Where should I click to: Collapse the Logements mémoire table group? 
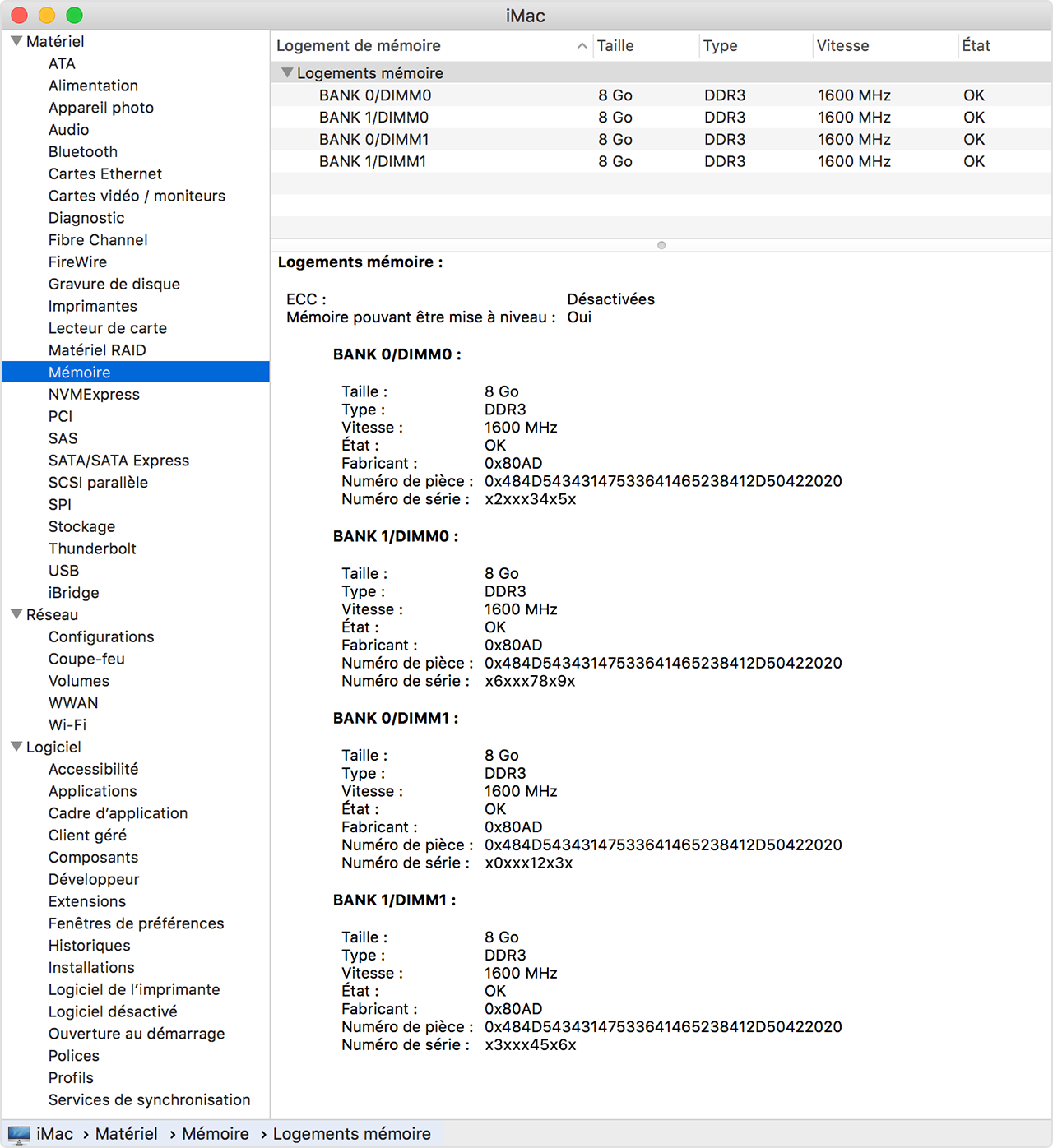click(287, 73)
